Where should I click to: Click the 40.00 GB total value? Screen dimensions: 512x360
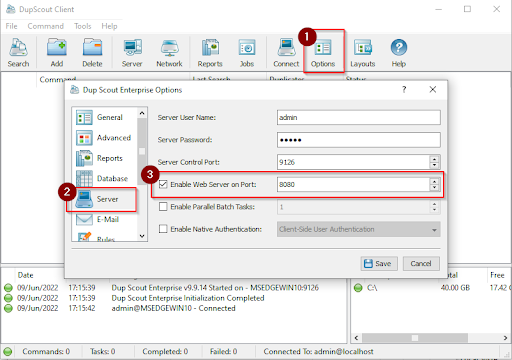click(455, 288)
